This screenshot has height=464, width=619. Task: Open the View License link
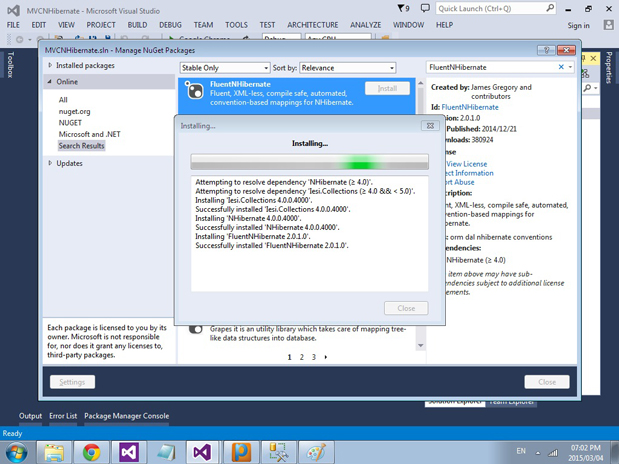click(467, 164)
